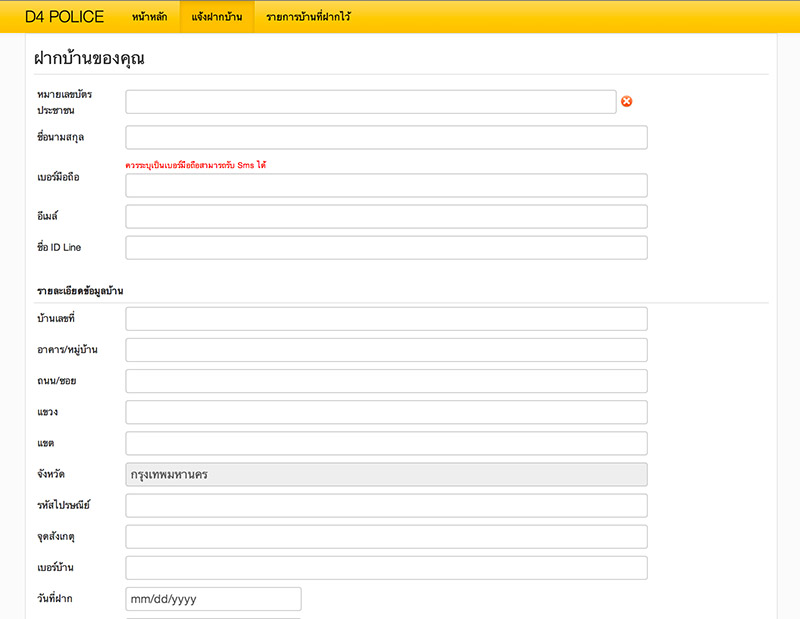Screen dimensions: 800x619
Task: Focus the เขต text box
Action: (x=386, y=443)
